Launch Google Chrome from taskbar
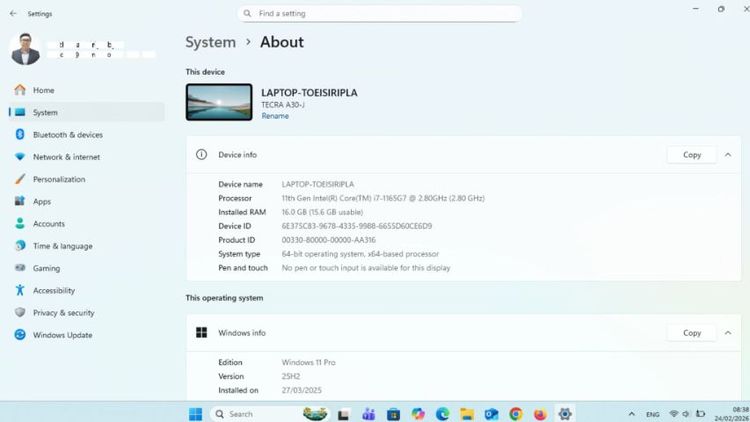Viewport: 750px width, 422px height. 516,414
